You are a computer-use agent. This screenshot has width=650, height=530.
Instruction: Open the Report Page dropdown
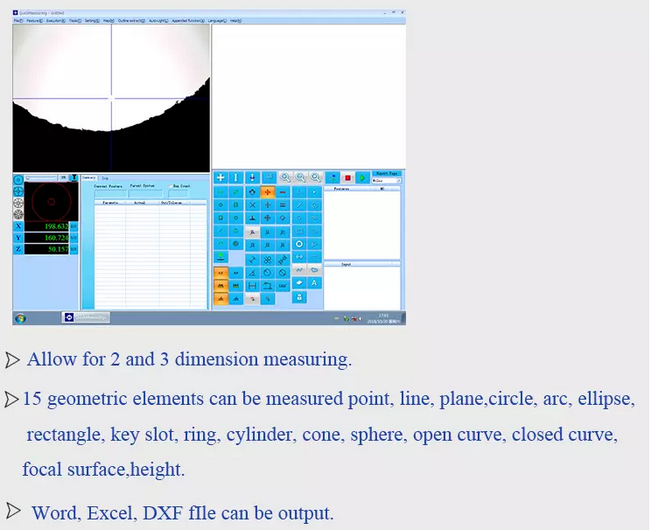coord(385,181)
